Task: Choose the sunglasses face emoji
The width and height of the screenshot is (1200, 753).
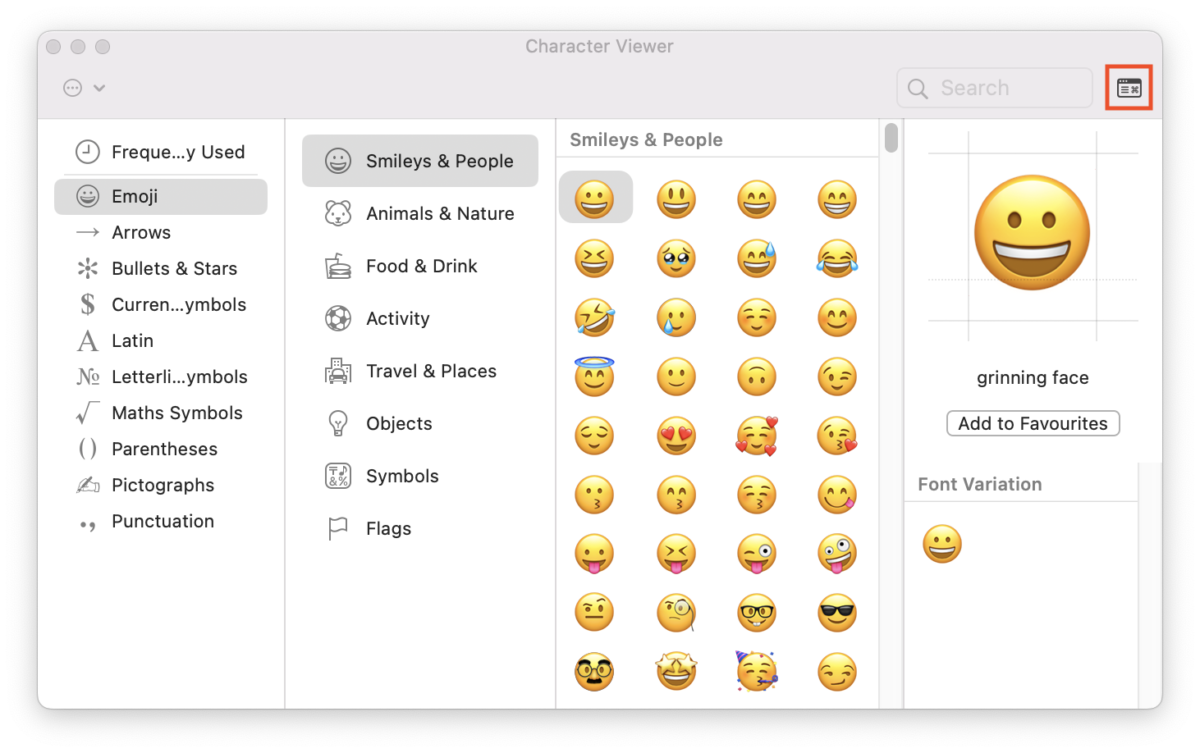Action: 837,612
